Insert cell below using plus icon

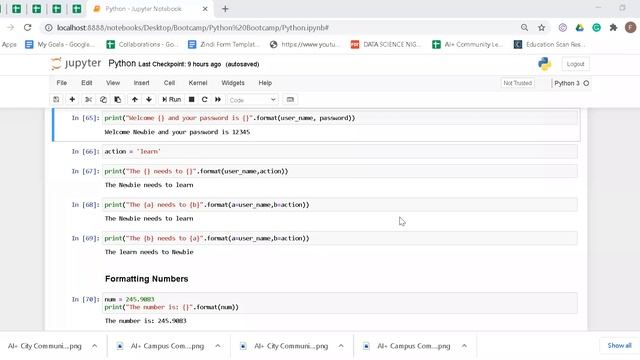tap(72, 100)
